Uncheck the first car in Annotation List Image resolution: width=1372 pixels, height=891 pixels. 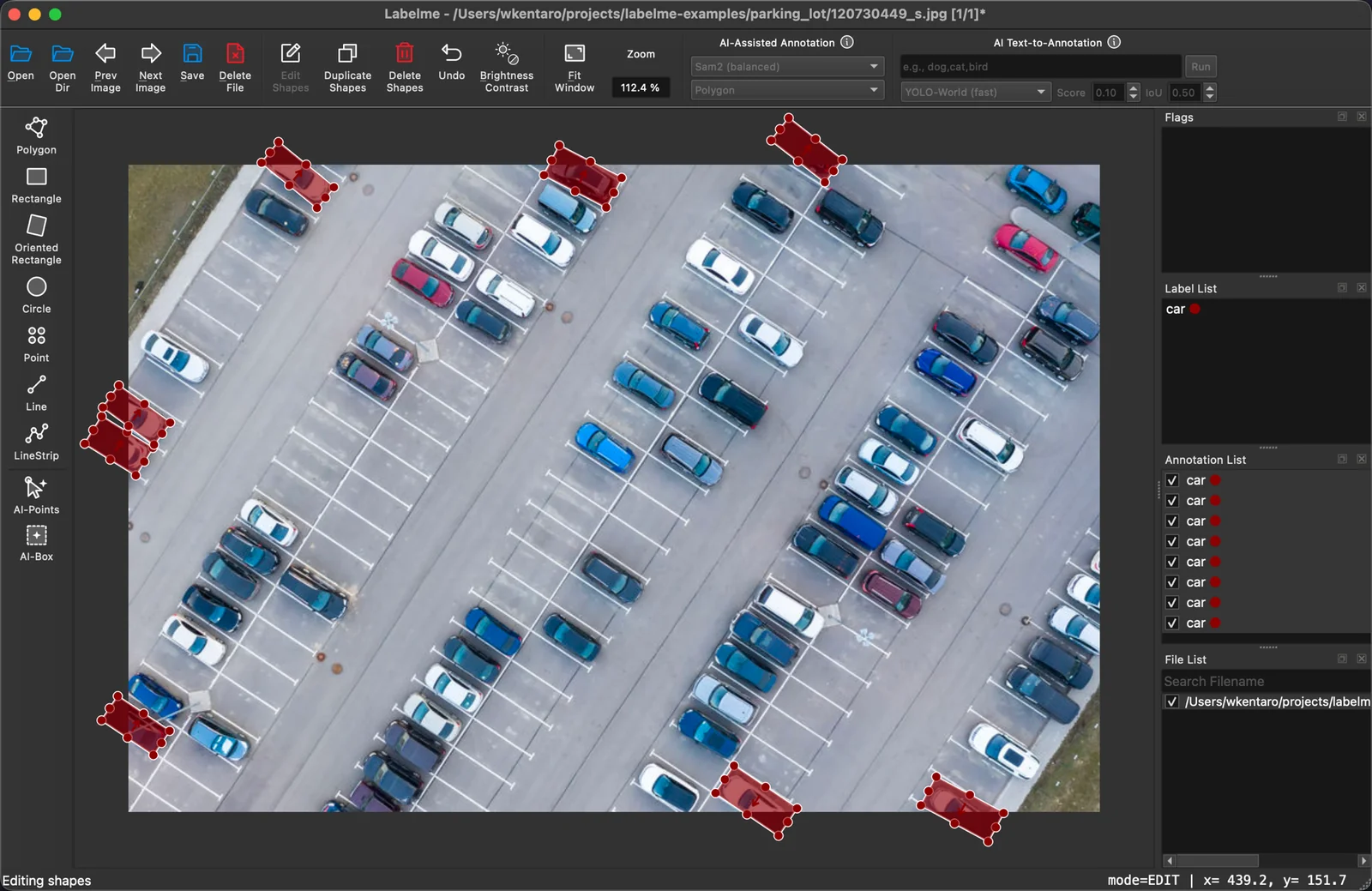pos(1172,480)
